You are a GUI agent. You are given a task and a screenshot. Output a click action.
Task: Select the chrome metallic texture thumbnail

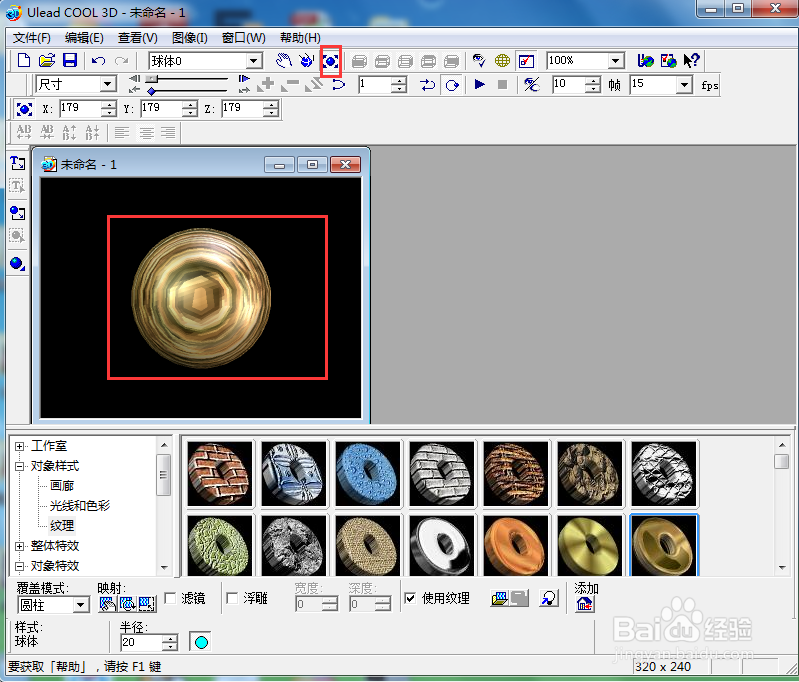pos(441,546)
